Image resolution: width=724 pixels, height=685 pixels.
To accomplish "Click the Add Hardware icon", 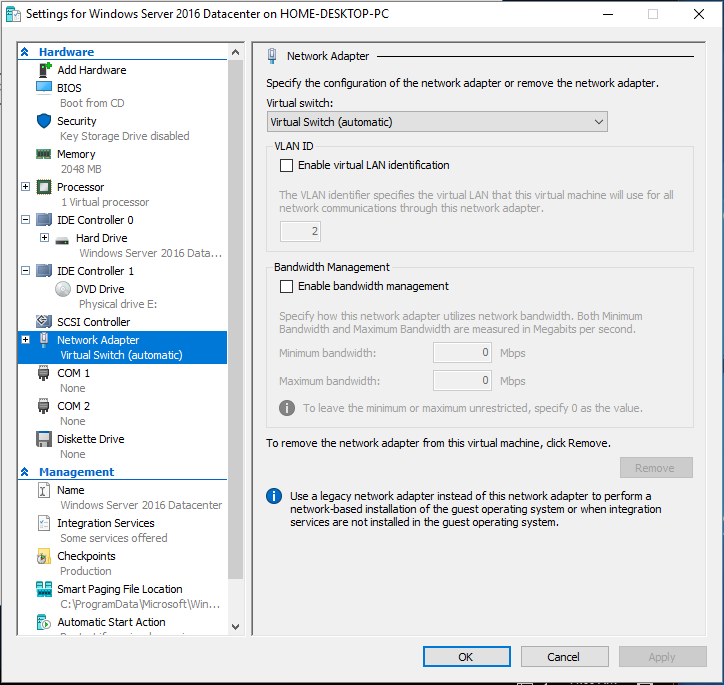I will 44,70.
